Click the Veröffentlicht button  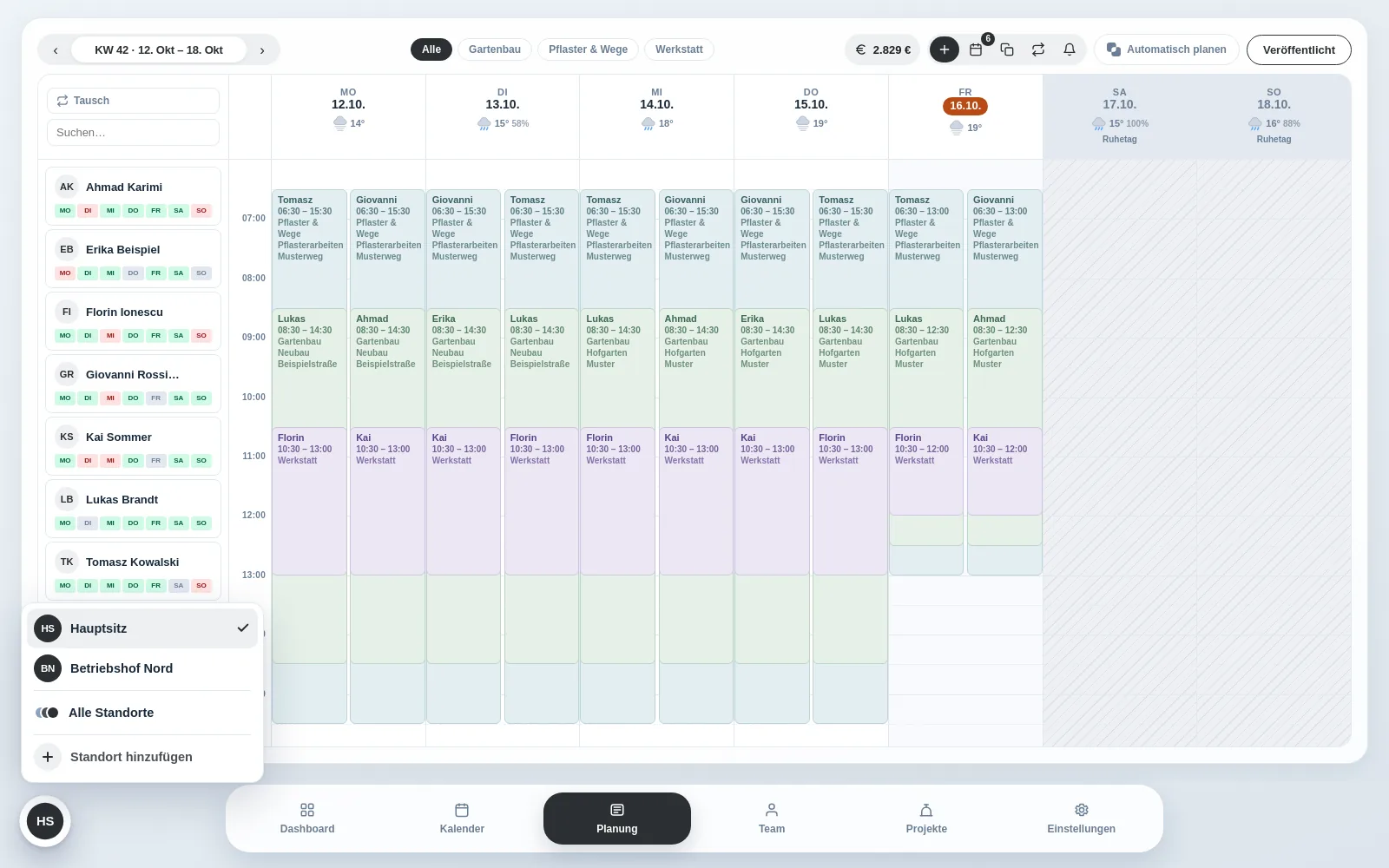1299,49
